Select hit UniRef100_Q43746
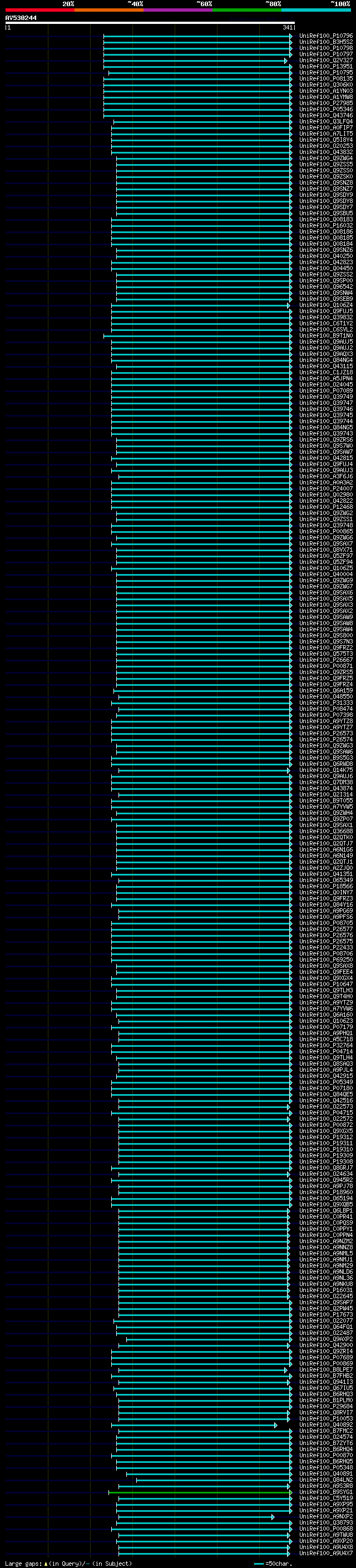 tap(326, 115)
